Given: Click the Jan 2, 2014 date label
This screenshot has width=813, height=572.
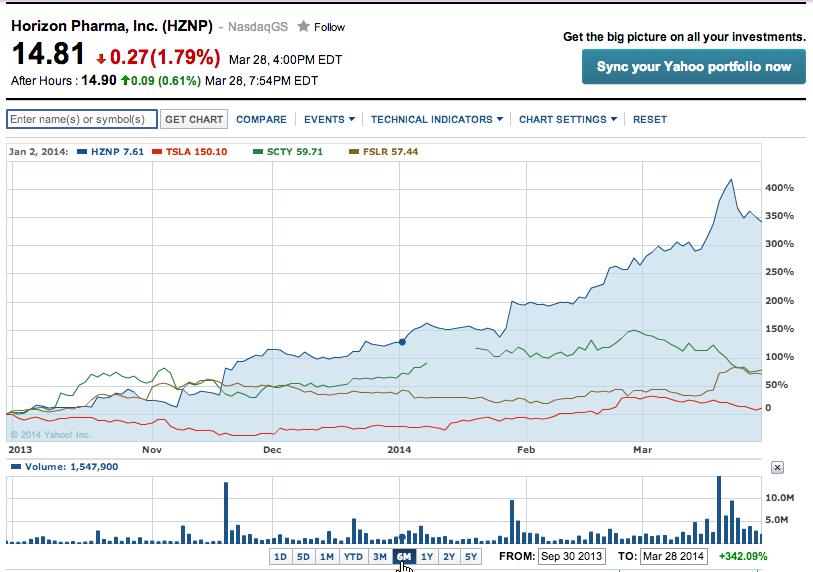Looking at the screenshot, I should pos(38,152).
